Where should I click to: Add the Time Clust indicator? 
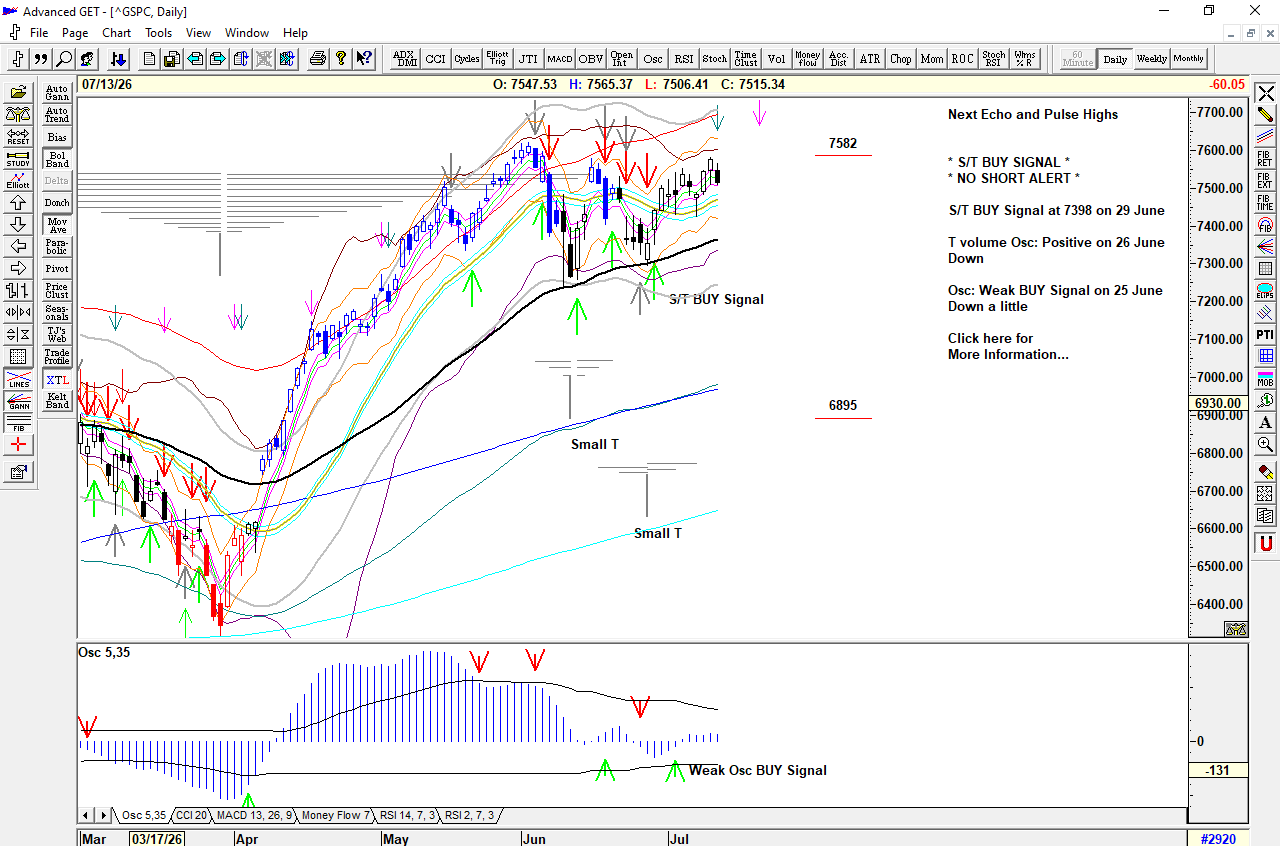(x=745, y=59)
